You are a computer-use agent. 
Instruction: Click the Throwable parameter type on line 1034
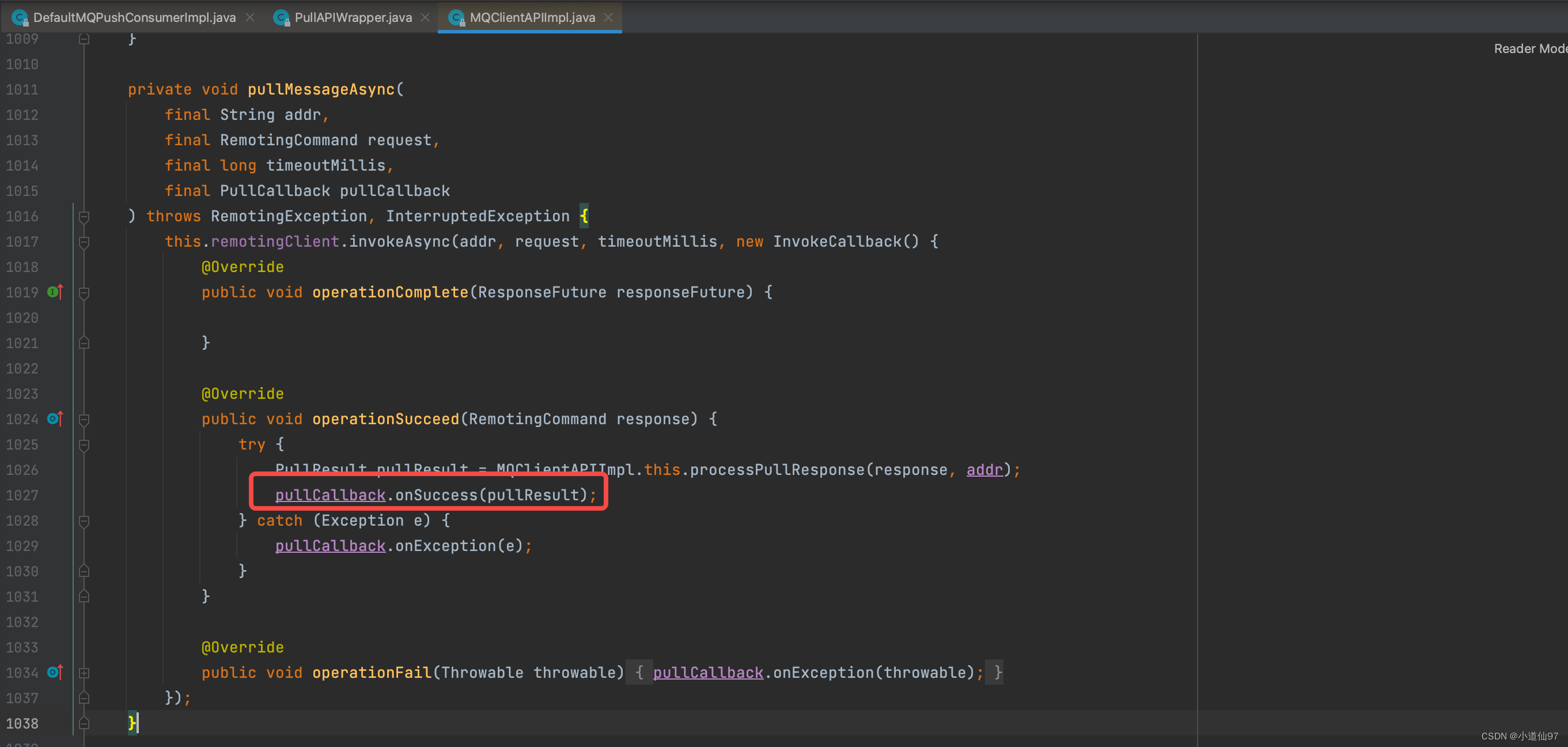[x=482, y=672]
